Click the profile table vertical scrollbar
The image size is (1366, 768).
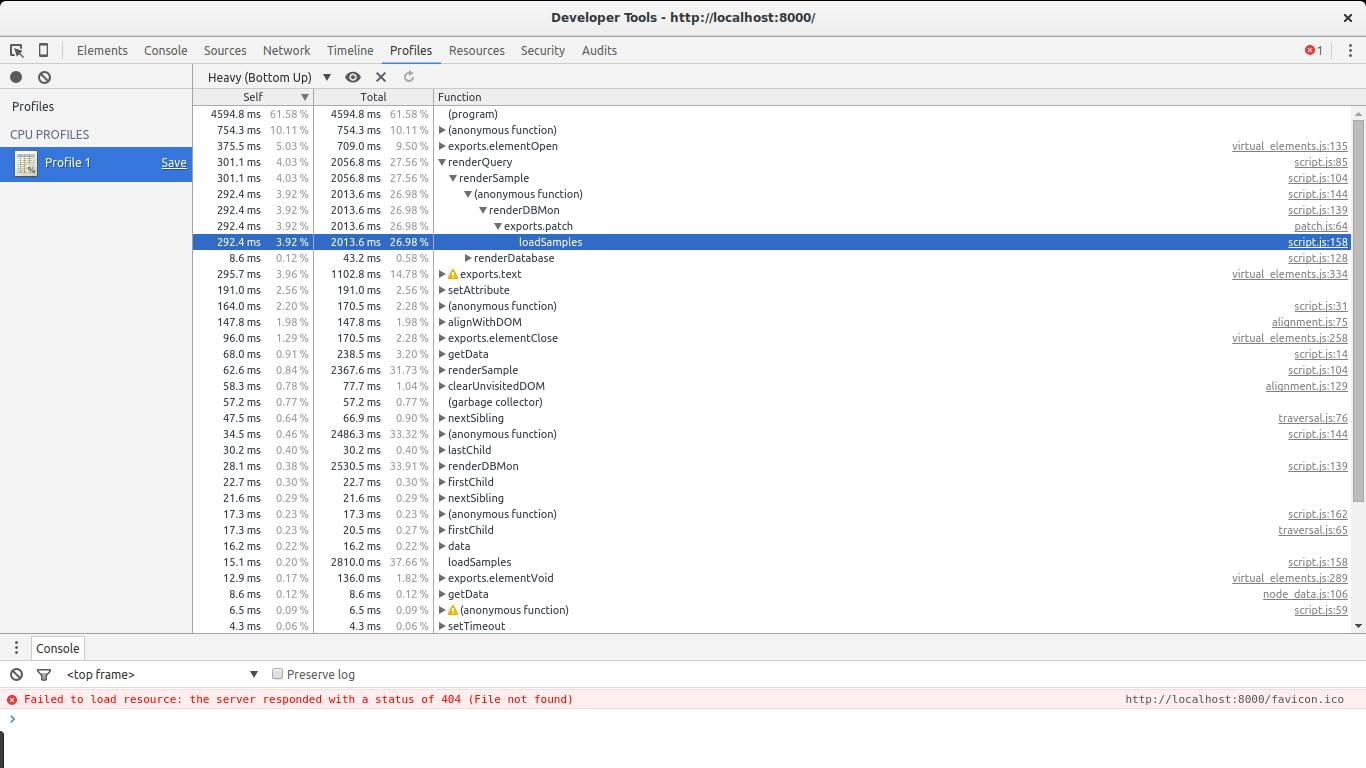pyautogui.click(x=1358, y=310)
